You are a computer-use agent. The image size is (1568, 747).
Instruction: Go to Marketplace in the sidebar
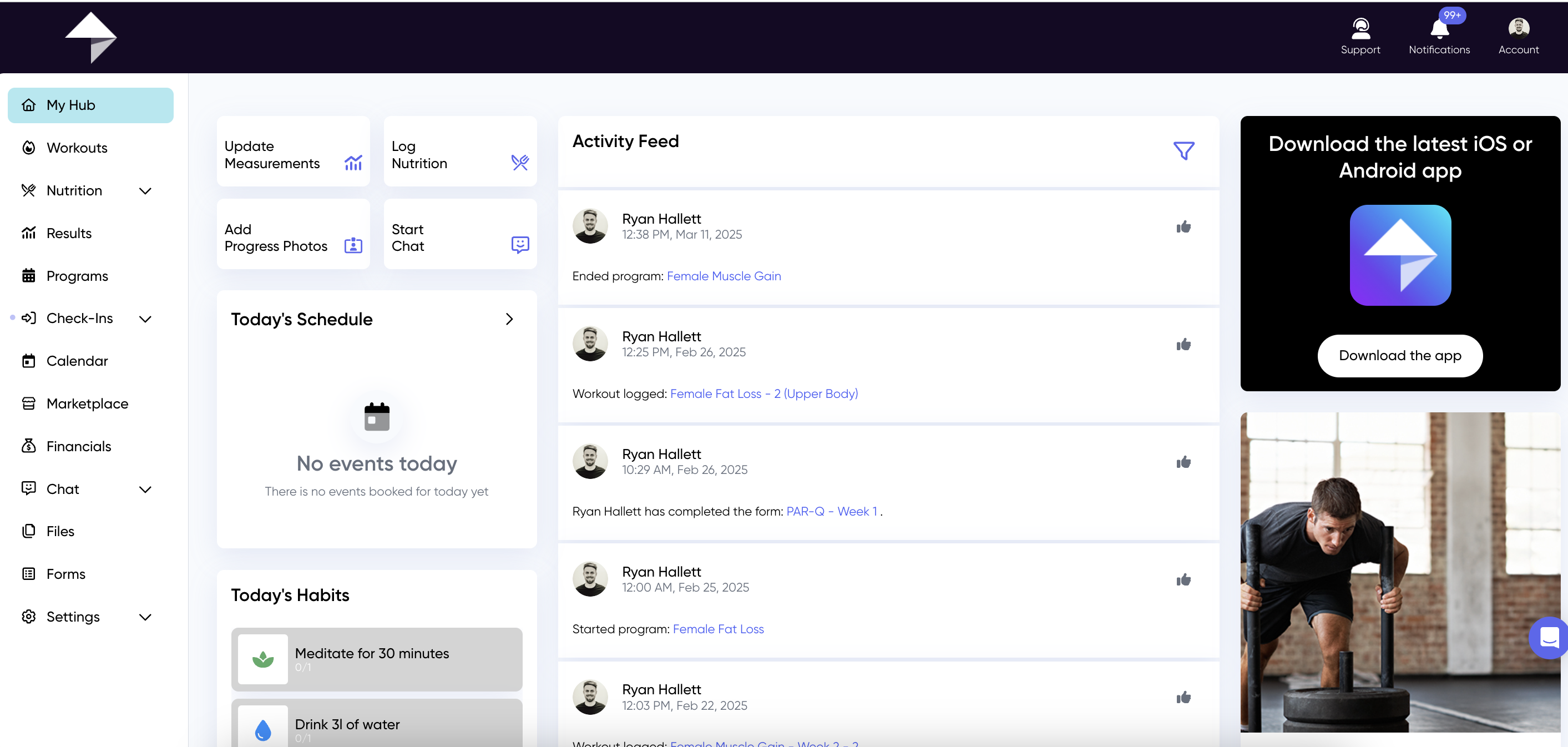tap(87, 403)
